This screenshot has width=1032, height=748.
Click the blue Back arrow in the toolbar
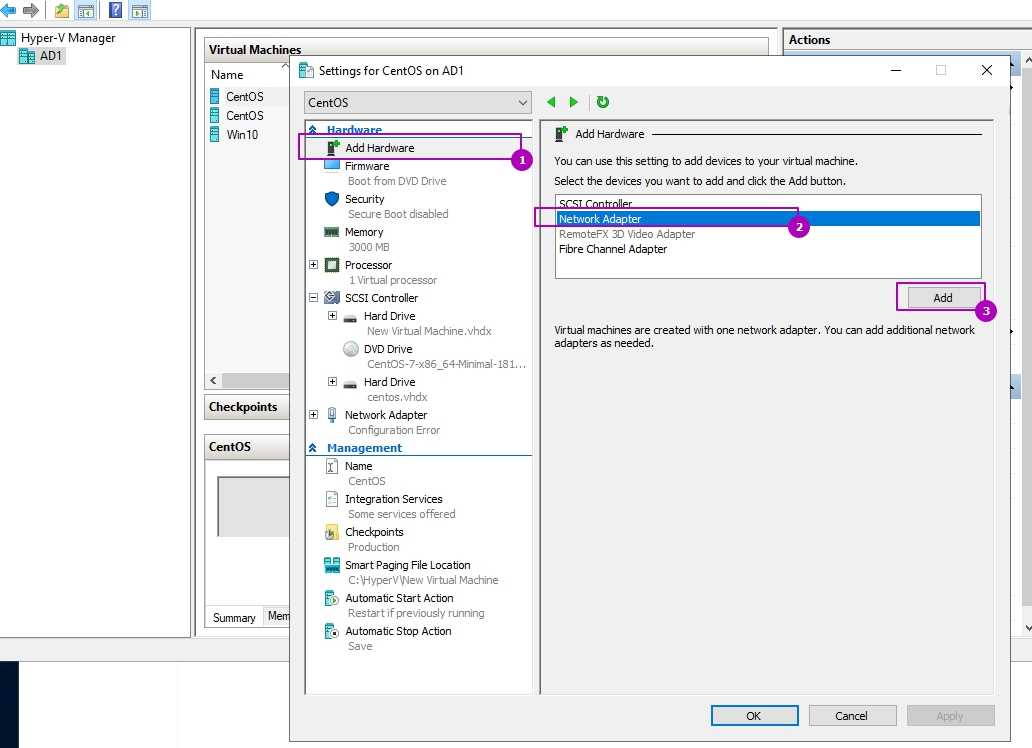[x=8, y=11]
